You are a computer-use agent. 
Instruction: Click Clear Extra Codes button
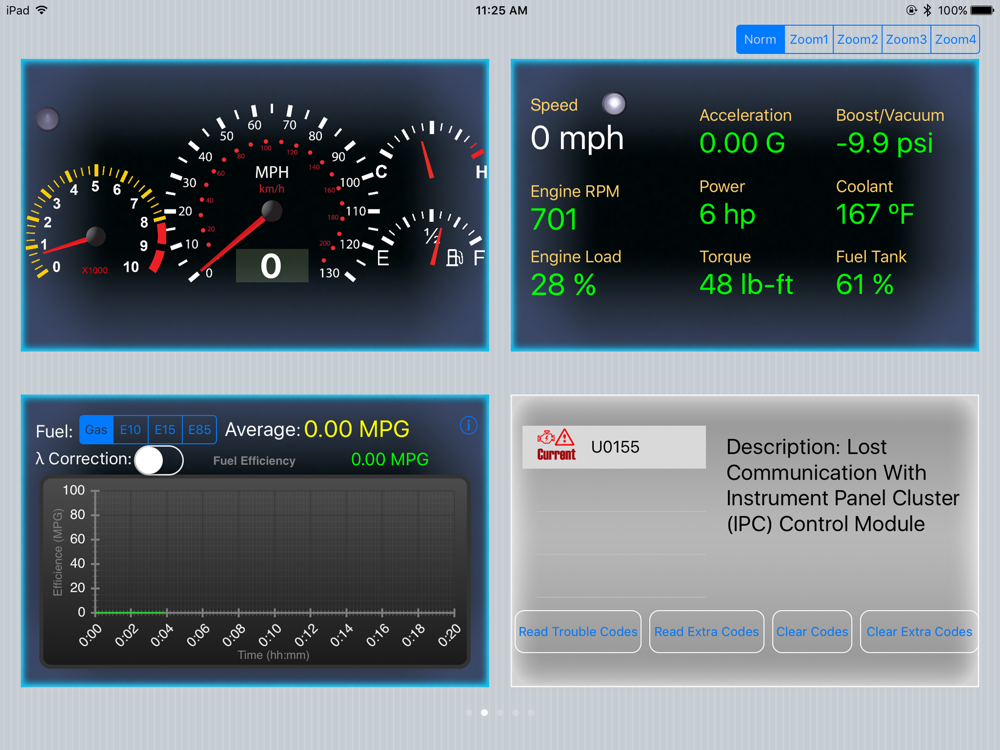pyautogui.click(x=919, y=631)
